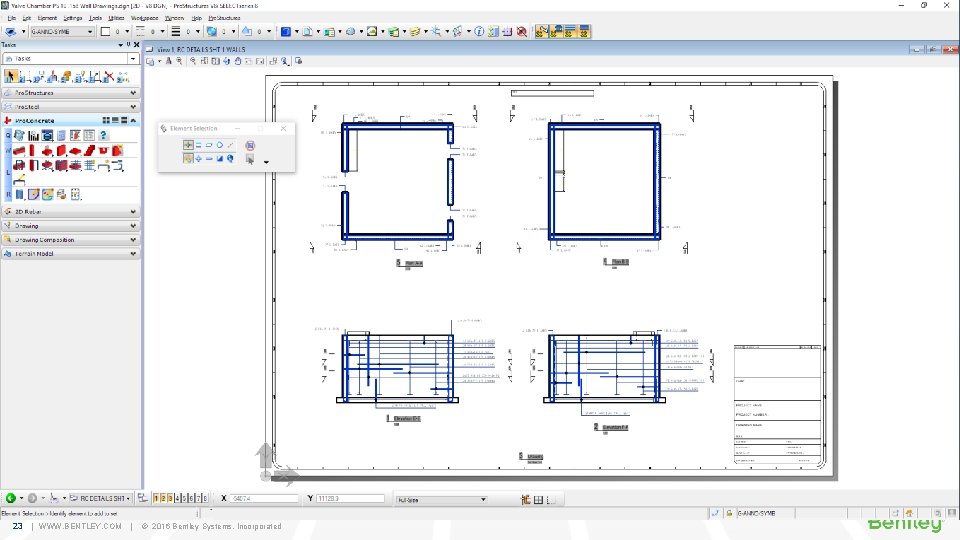Click Disable Handles icon in Element Selection
Image resolution: width=960 pixels, height=540 pixels.
(x=250, y=145)
